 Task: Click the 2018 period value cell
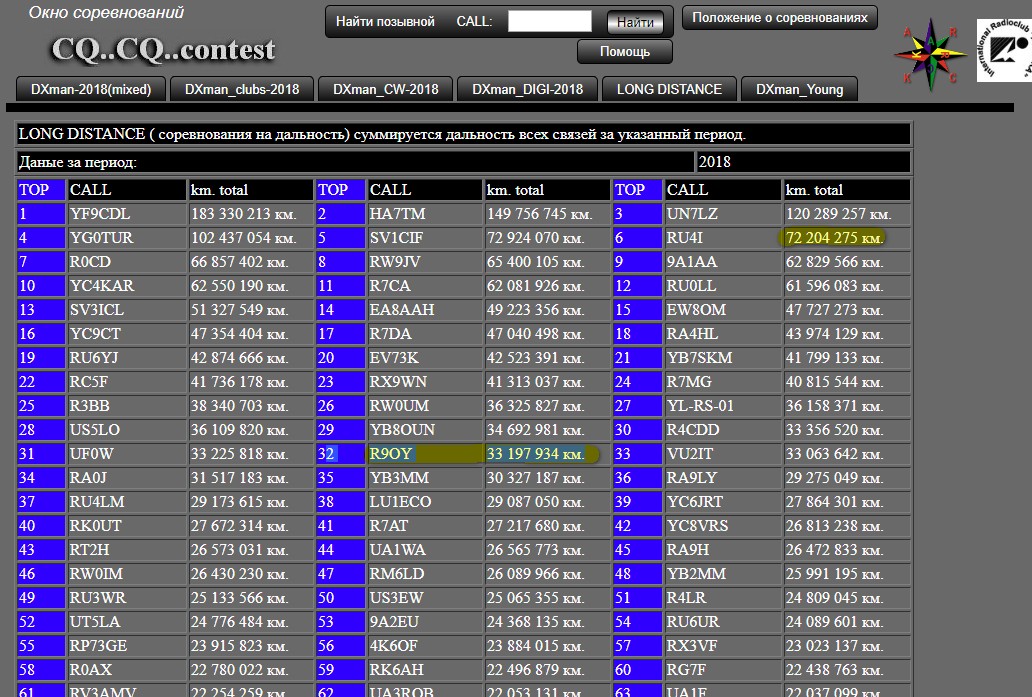tap(802, 162)
